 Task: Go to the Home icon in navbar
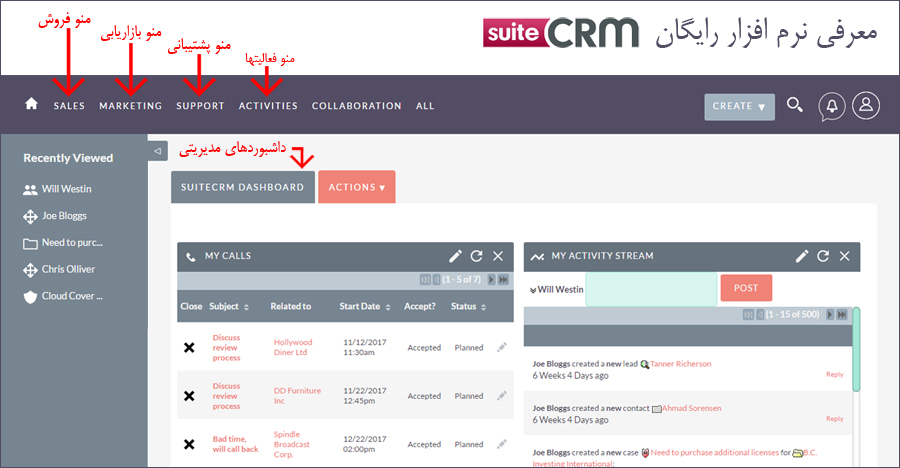(32, 103)
